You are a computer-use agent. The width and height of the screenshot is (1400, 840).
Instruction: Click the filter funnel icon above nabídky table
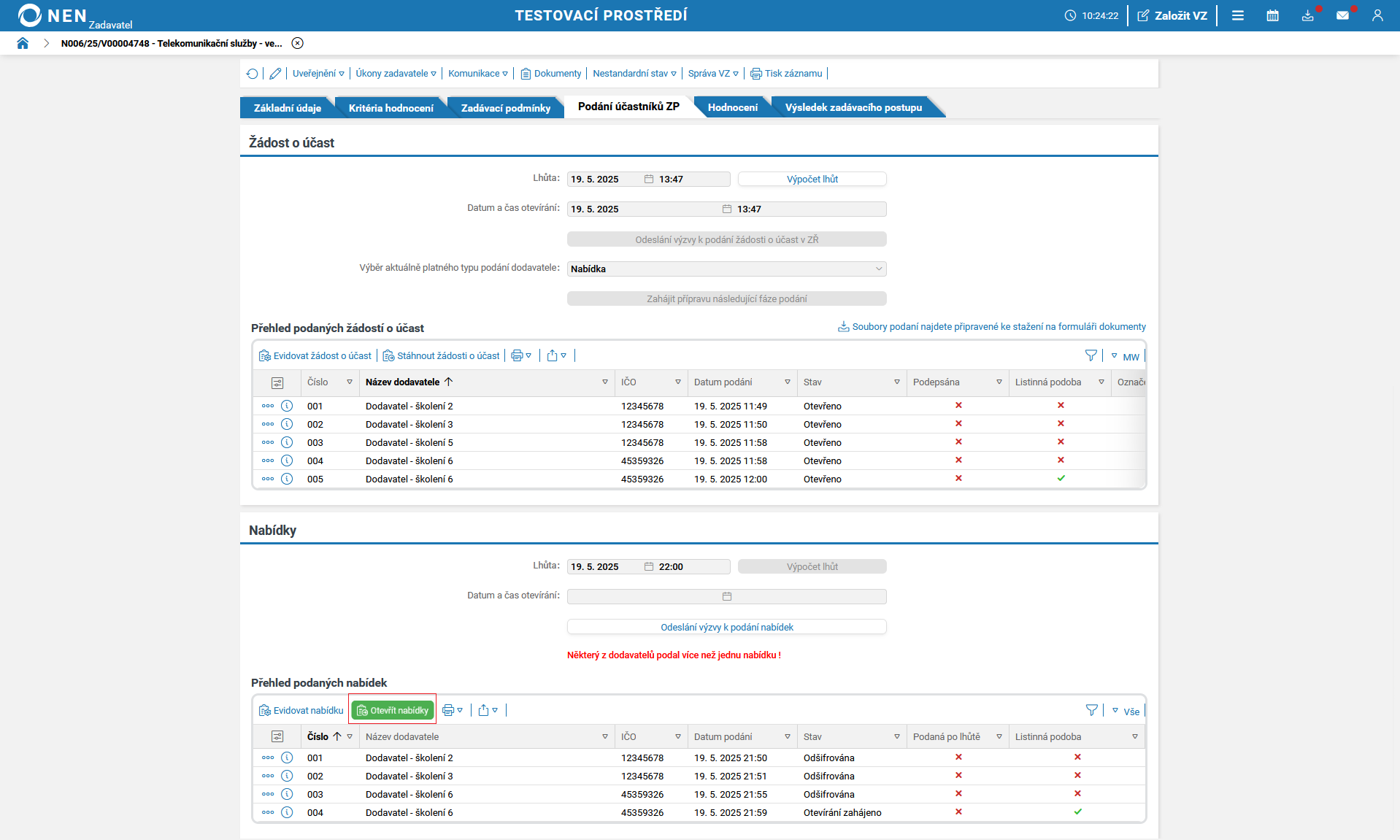pos(1091,710)
